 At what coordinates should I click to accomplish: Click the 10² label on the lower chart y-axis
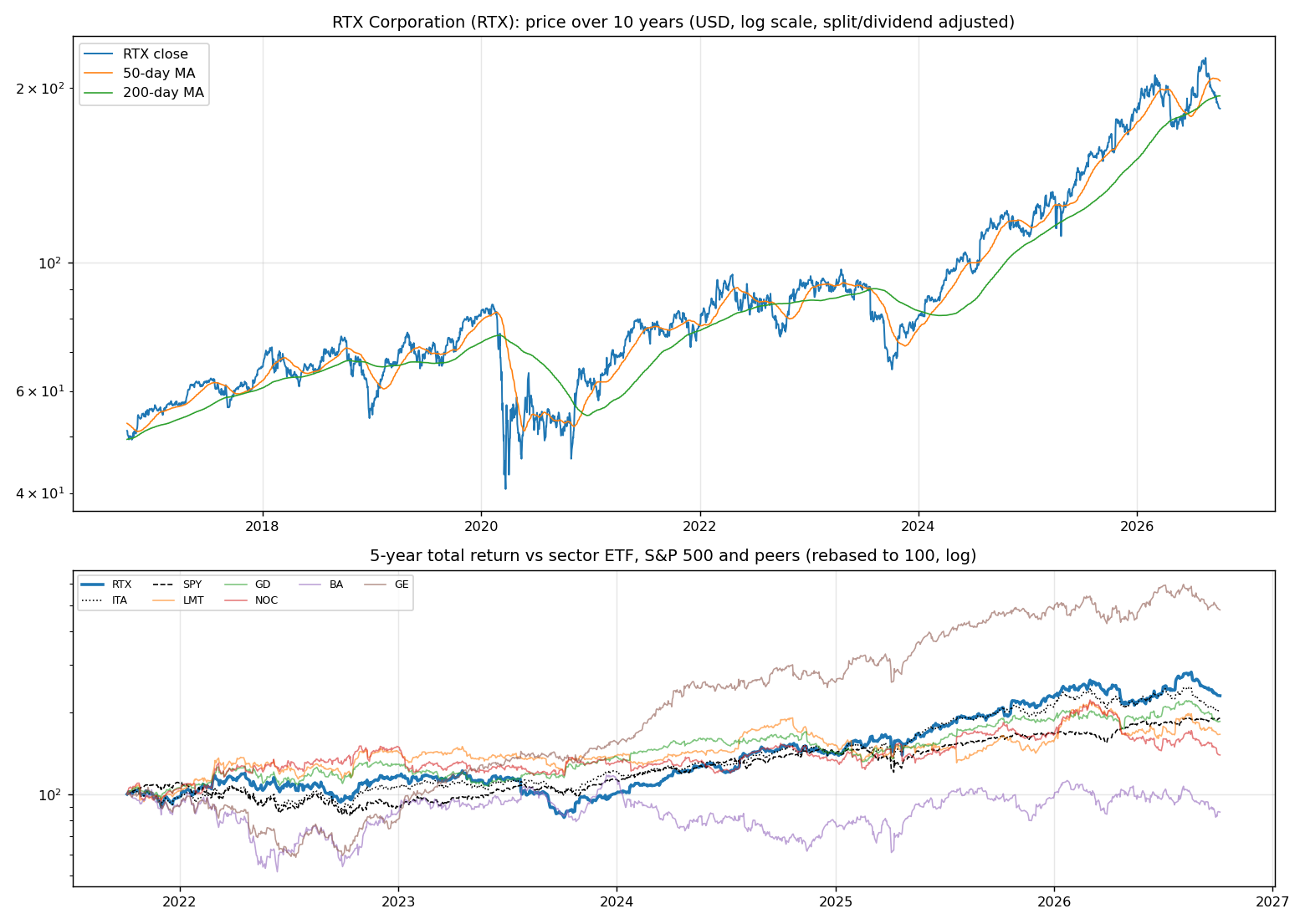click(52, 794)
